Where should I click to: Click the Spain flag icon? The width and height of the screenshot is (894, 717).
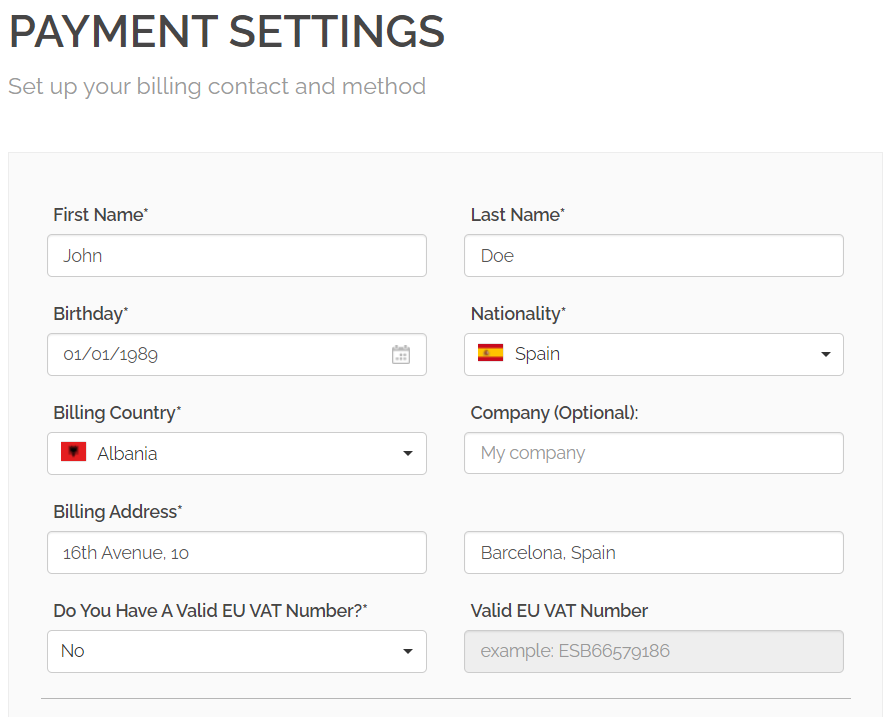[490, 353]
